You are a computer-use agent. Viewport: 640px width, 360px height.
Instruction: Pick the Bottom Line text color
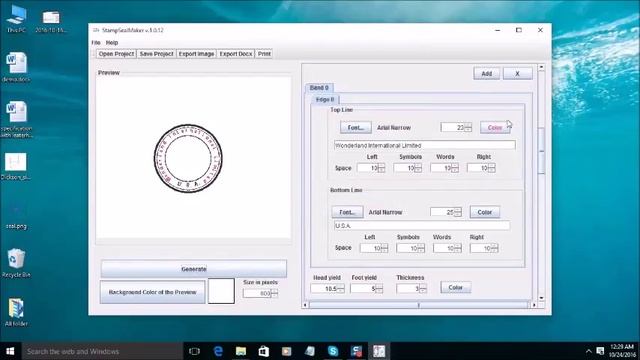click(484, 212)
